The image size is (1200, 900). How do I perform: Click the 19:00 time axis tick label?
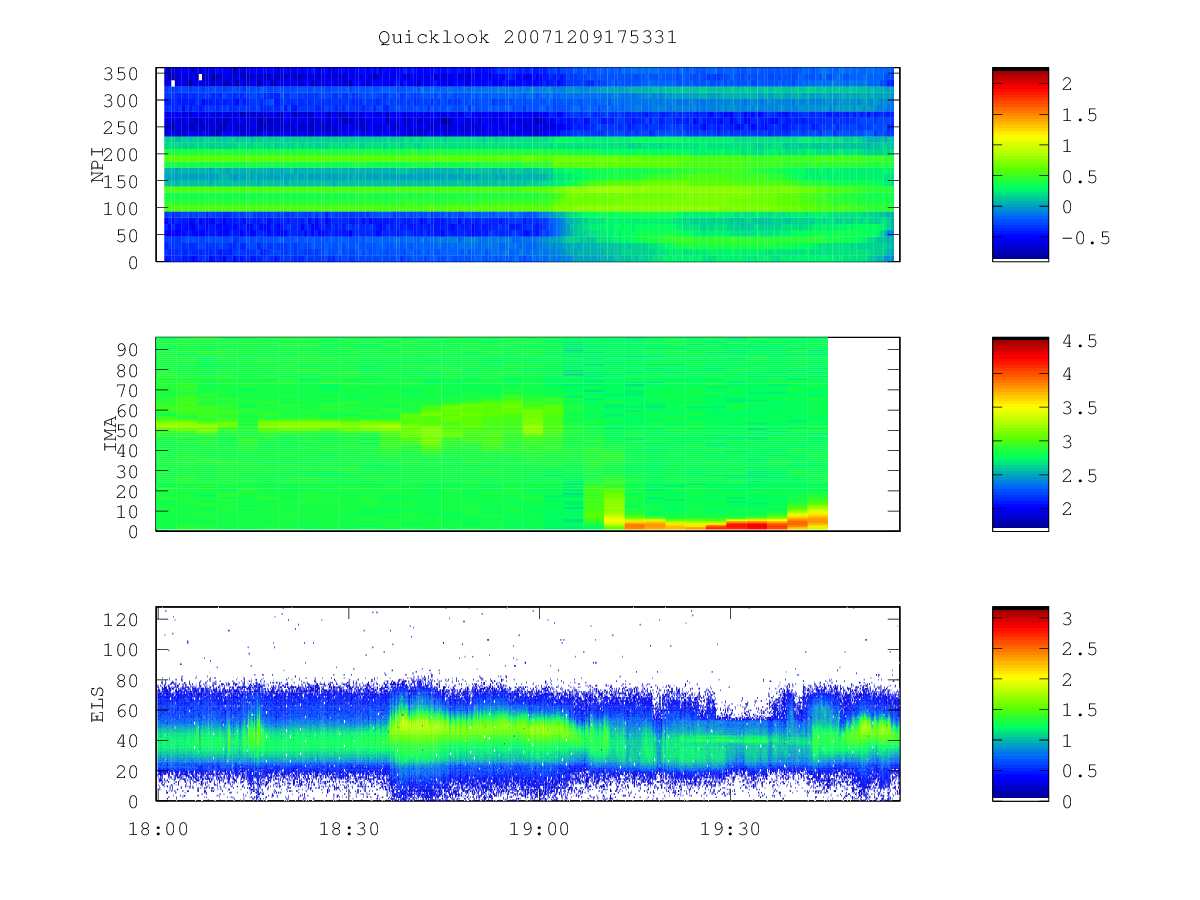pyautogui.click(x=539, y=829)
